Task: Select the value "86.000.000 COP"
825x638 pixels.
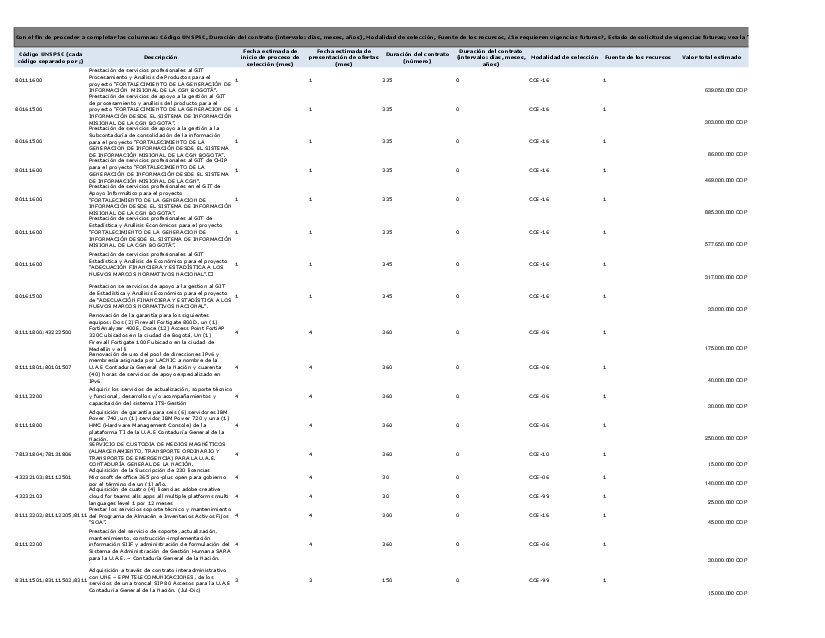Action: 727,154
